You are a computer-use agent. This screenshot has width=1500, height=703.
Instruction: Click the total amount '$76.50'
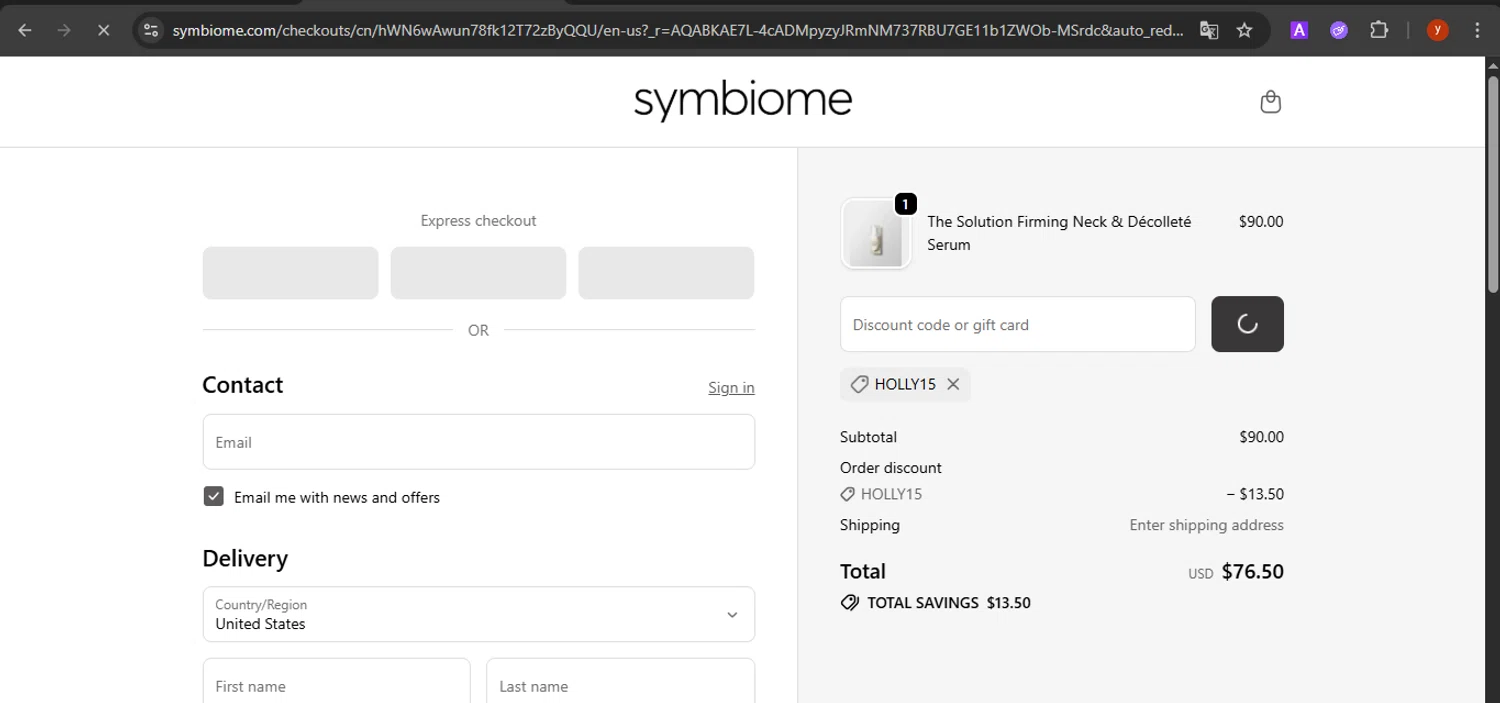pyautogui.click(x=1252, y=572)
